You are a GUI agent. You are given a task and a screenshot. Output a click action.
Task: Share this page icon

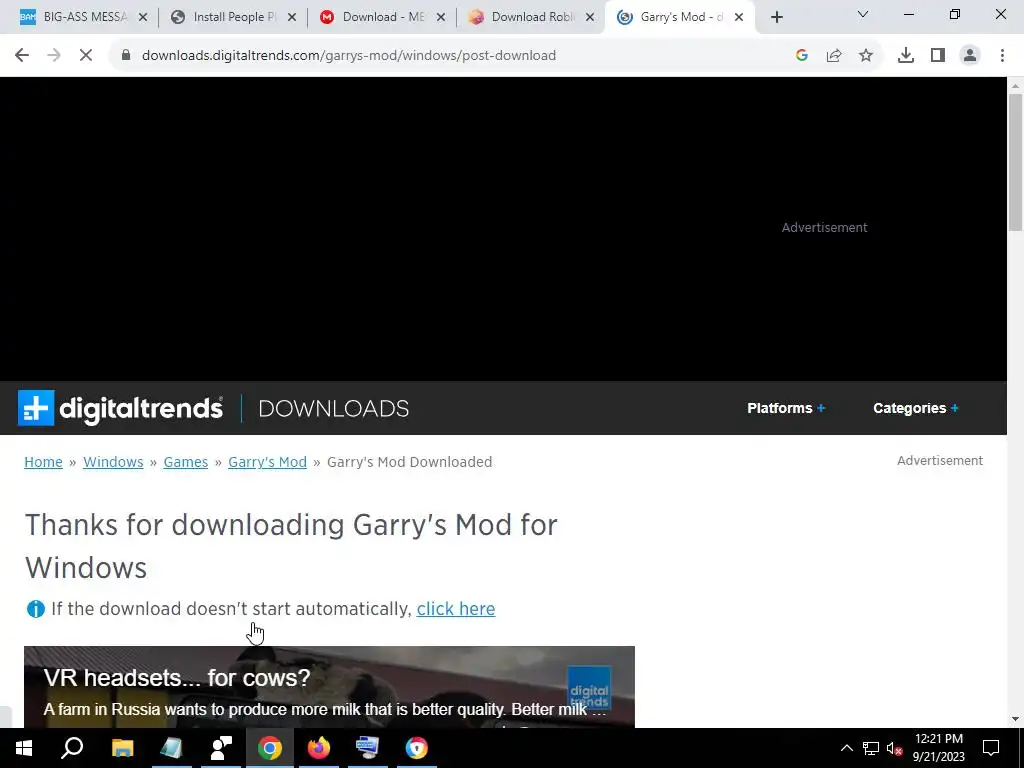click(x=834, y=56)
